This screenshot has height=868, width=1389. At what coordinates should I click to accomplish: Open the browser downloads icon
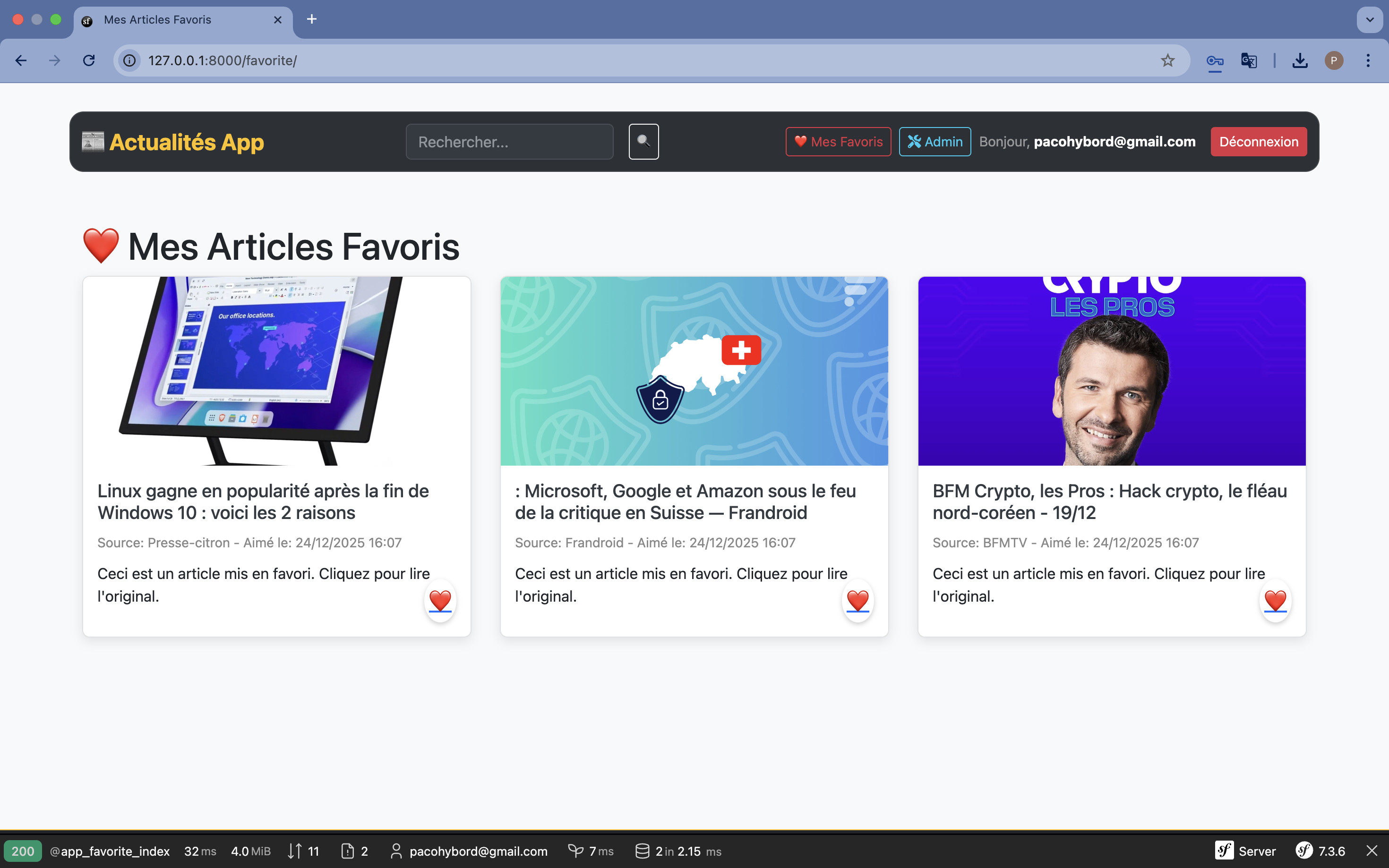(1300, 60)
